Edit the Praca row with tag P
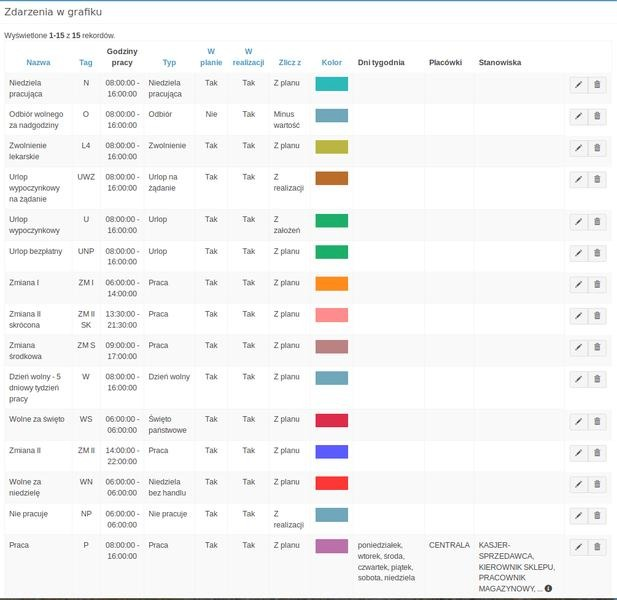Image resolution: width=617 pixels, height=600 pixels. [x=578, y=547]
